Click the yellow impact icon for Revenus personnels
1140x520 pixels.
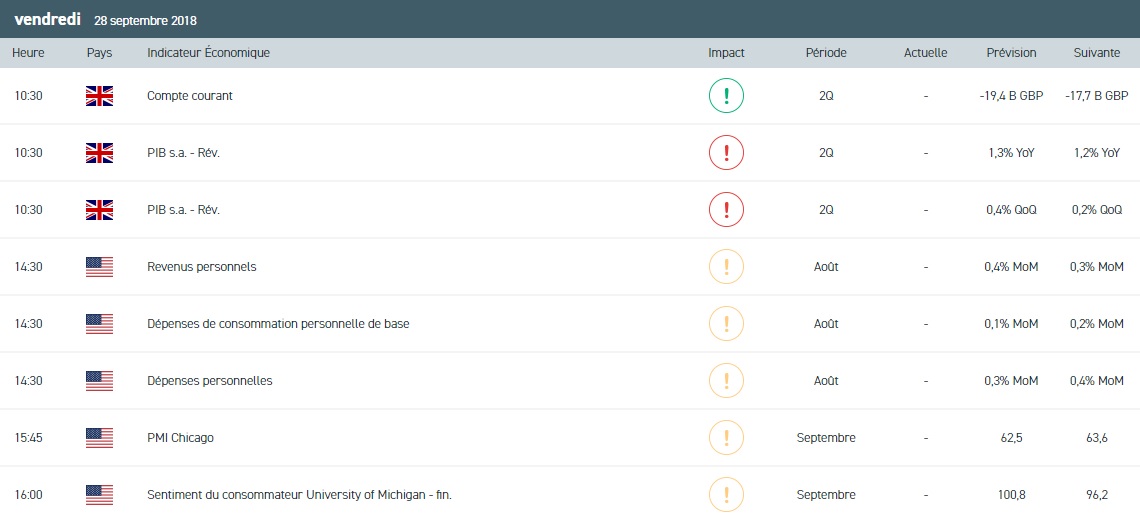pos(726,267)
